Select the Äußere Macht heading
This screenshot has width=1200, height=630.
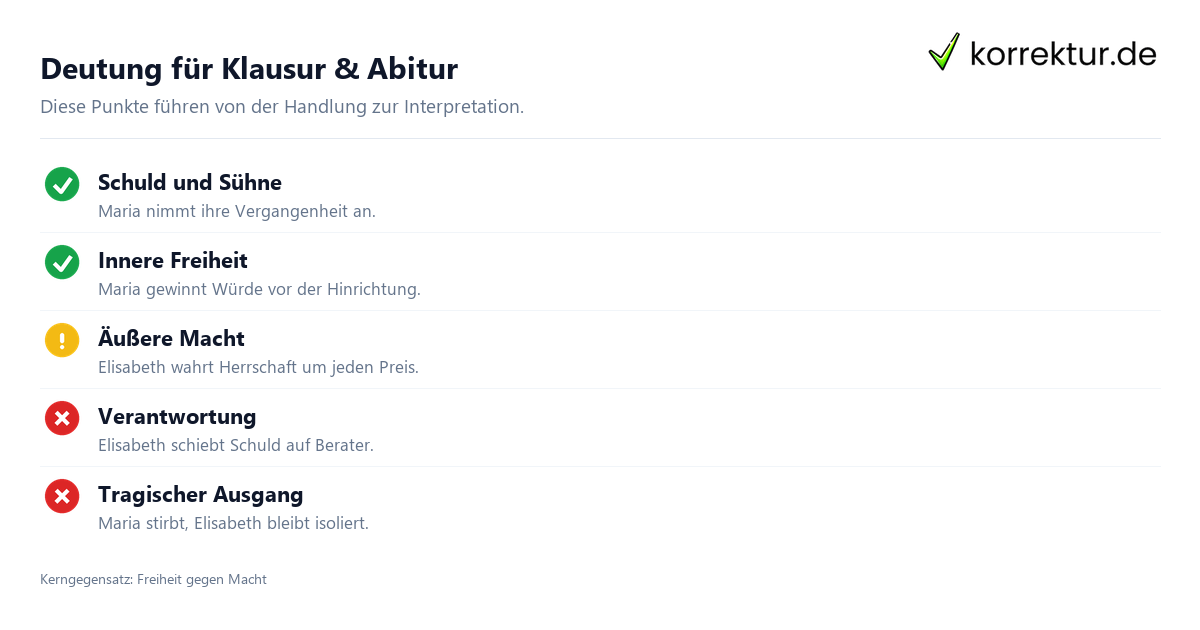[171, 339]
